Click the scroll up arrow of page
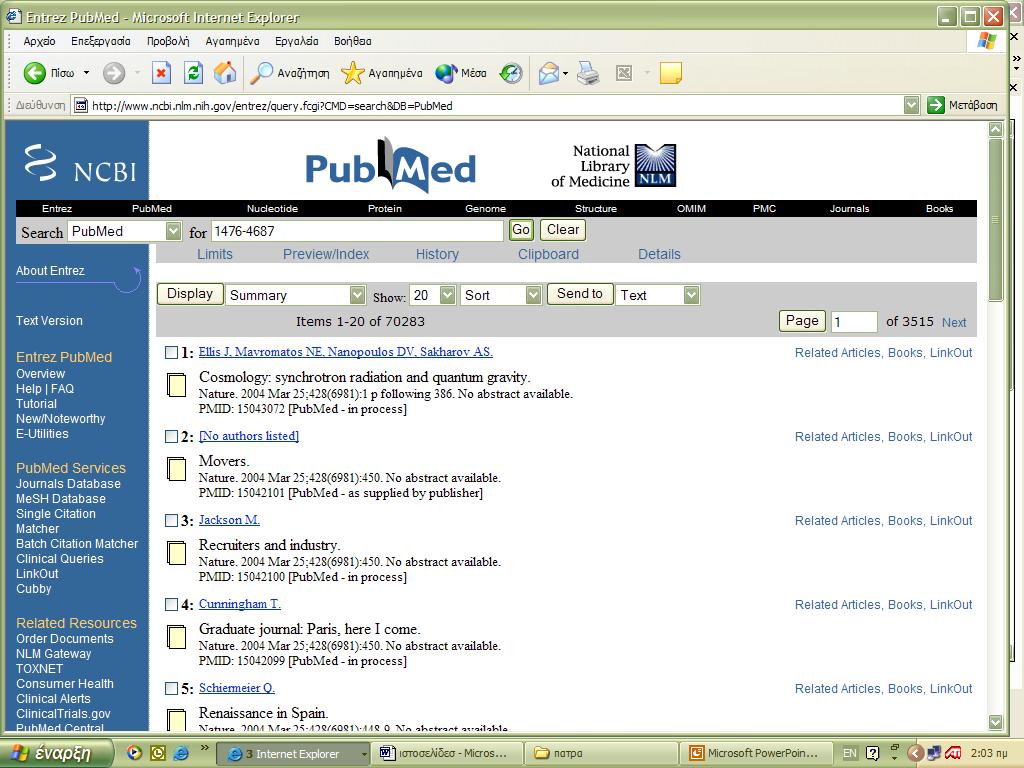This screenshot has width=1024, height=768. (x=995, y=129)
